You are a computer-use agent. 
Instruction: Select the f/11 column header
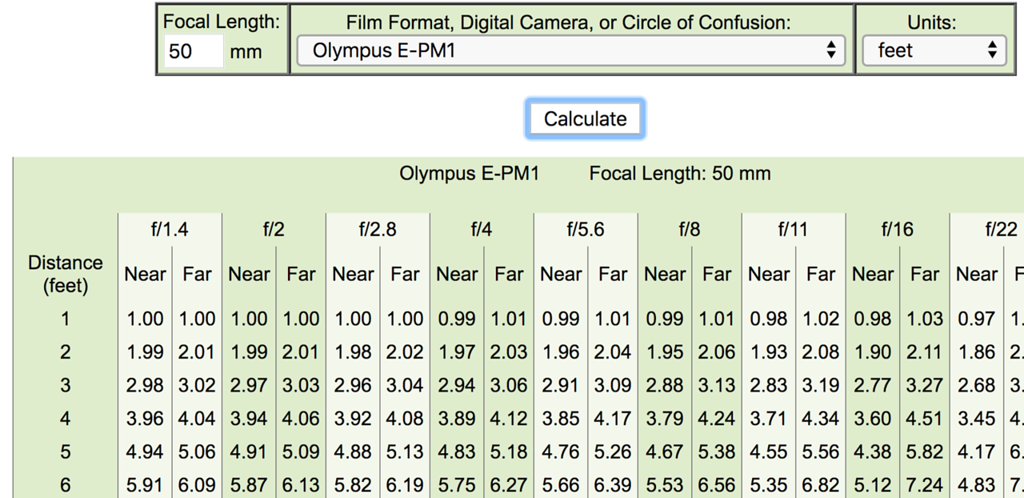coord(793,229)
